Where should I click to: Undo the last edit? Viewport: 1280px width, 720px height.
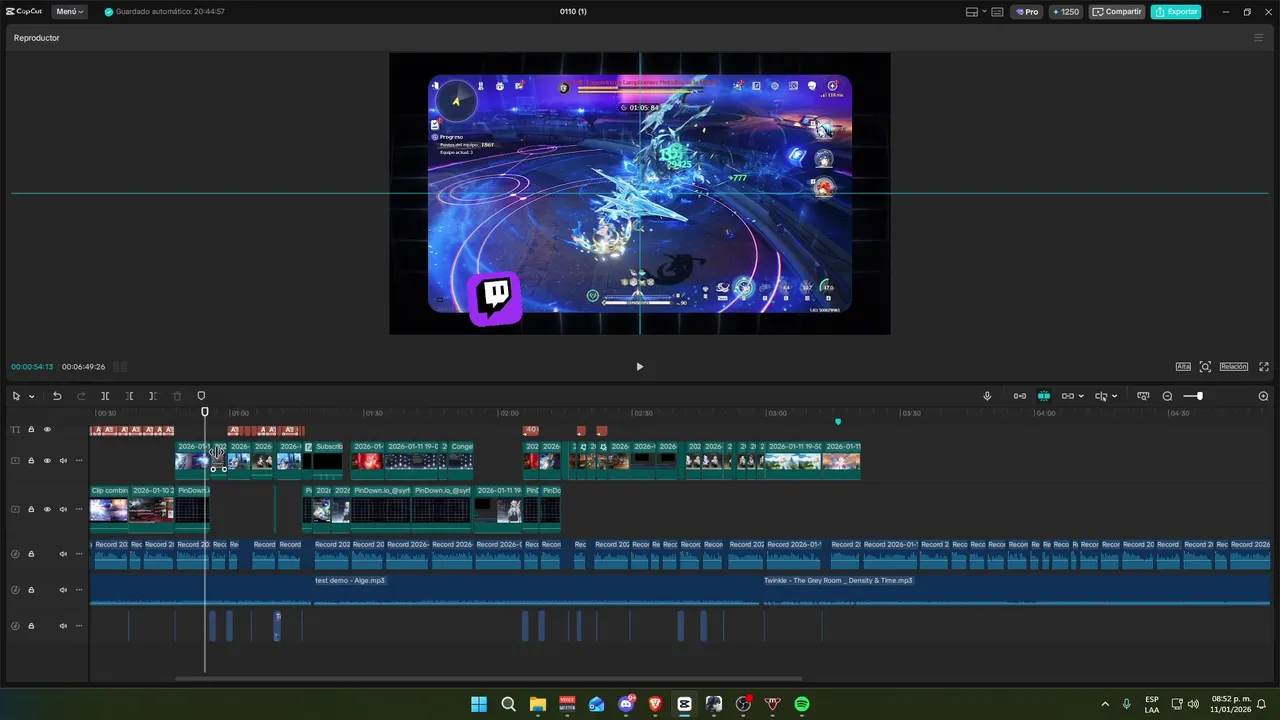(57, 396)
